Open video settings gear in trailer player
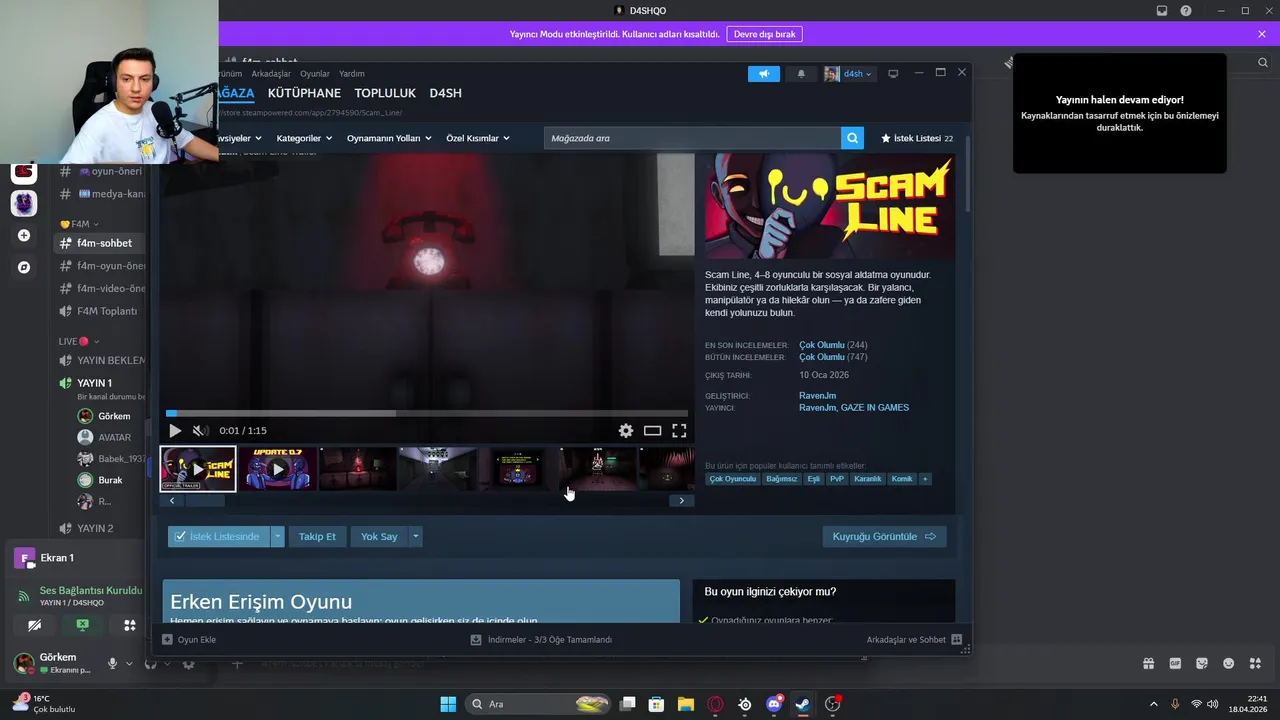 pyautogui.click(x=626, y=431)
